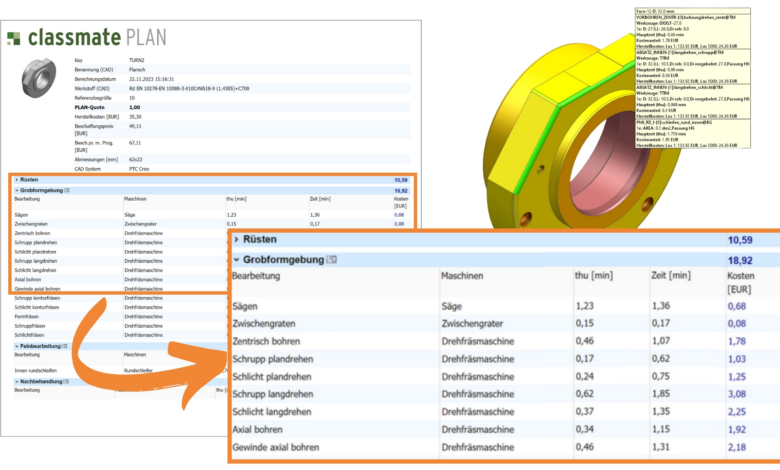Click the classmate PLAN green square logo icon
The image size is (780, 470).
(14, 38)
